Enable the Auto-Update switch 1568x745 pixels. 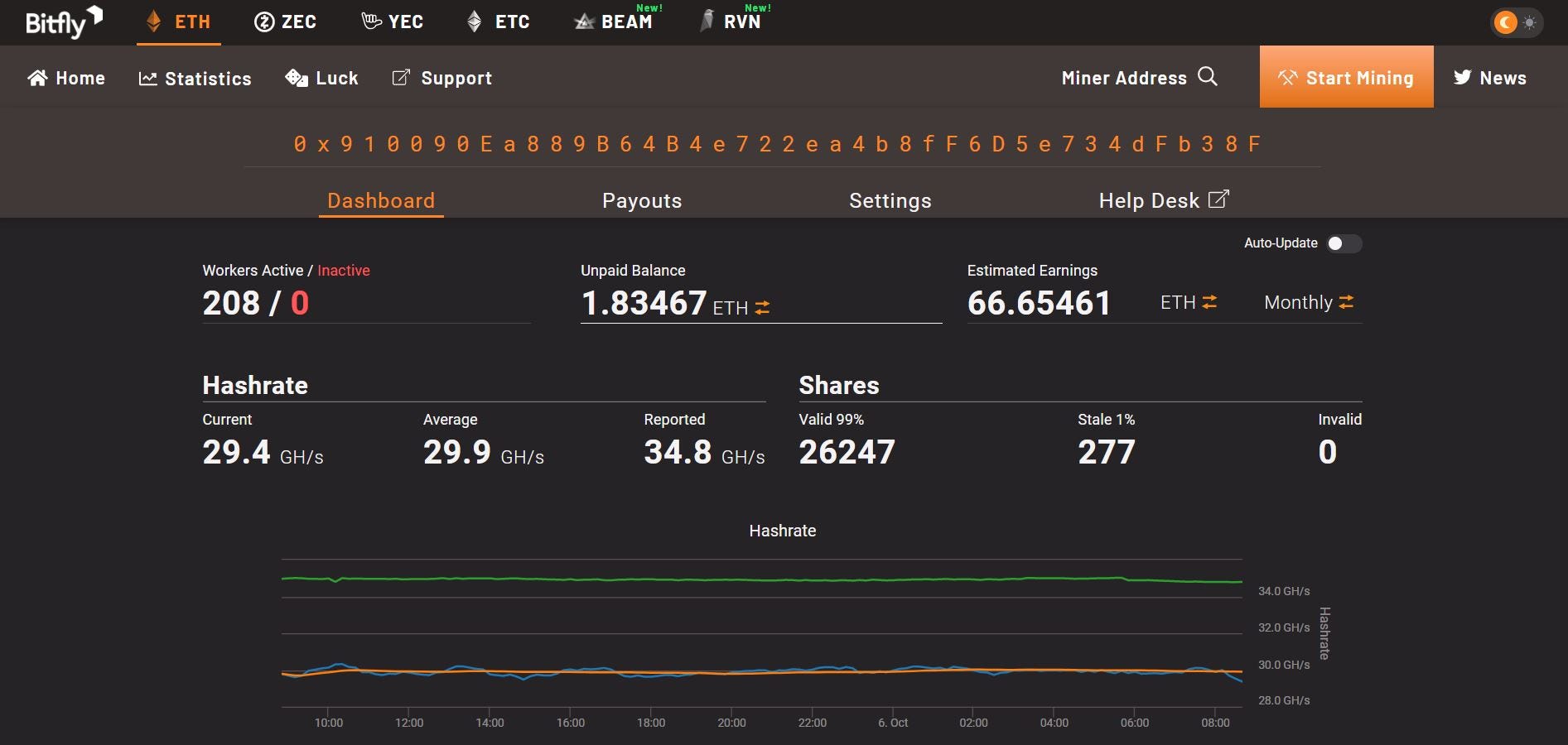point(1344,243)
